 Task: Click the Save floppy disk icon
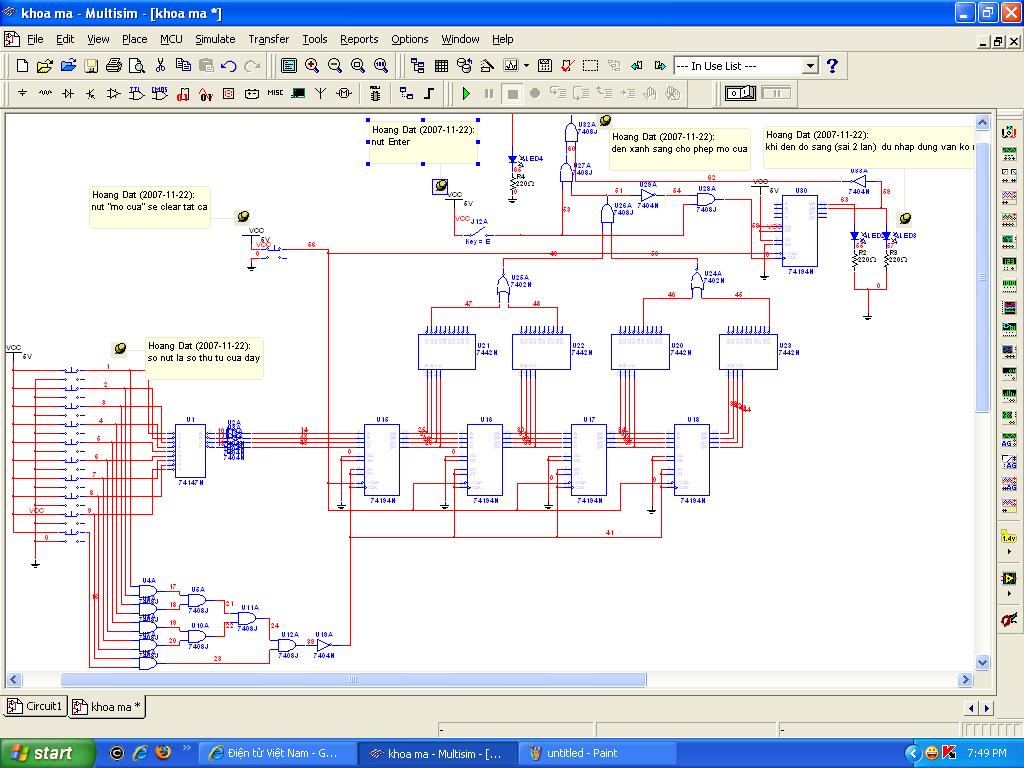[91, 65]
